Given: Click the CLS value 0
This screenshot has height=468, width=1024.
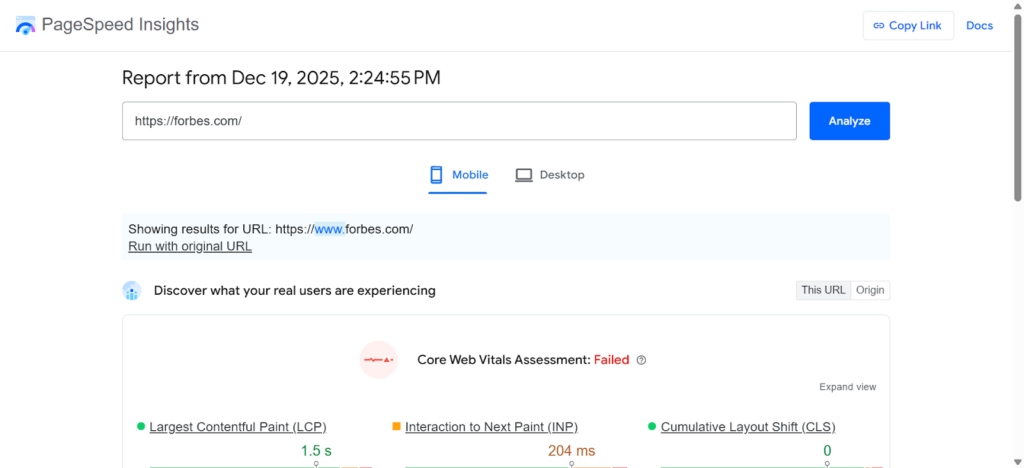Looking at the screenshot, I should tap(827, 450).
